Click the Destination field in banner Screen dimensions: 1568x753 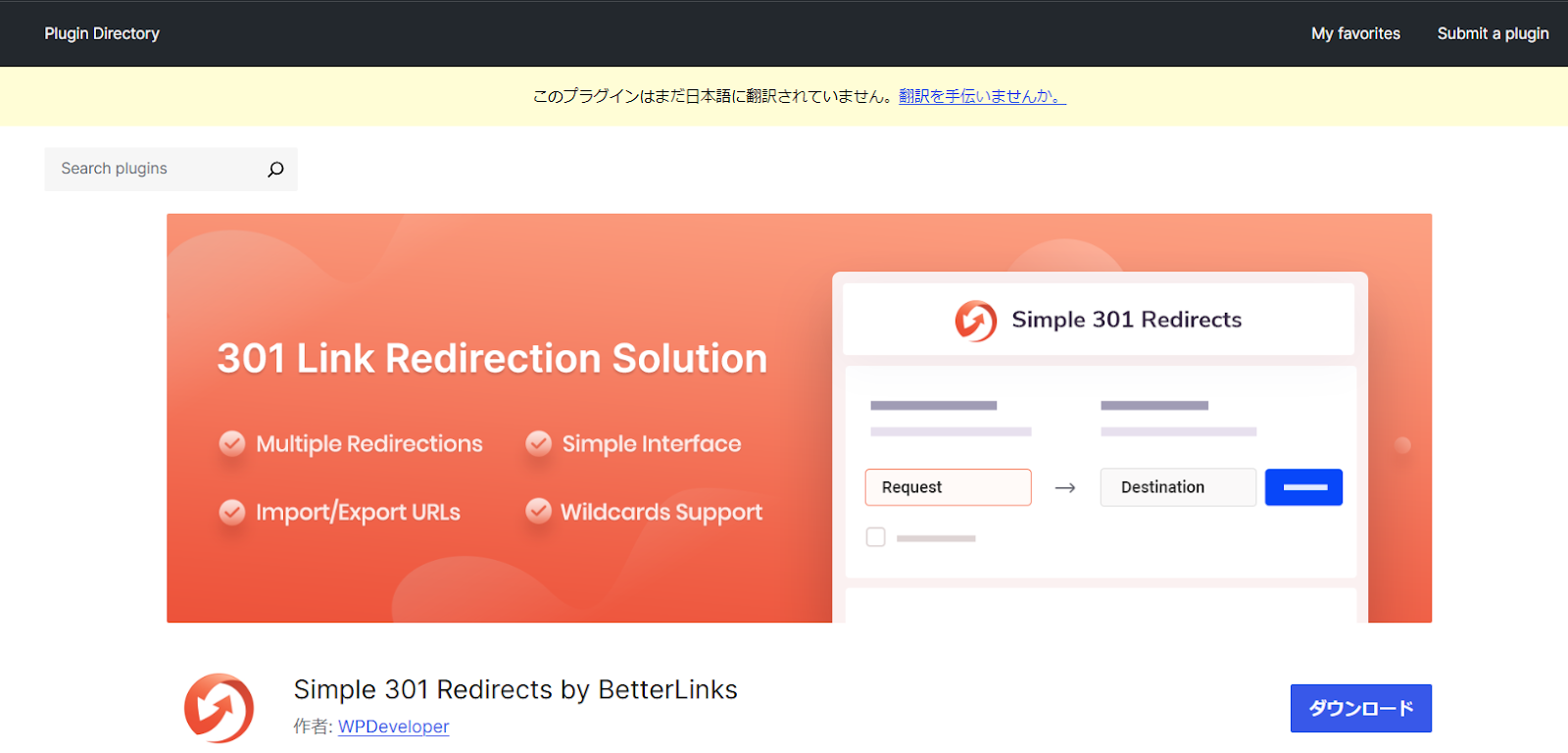pyautogui.click(x=1178, y=487)
